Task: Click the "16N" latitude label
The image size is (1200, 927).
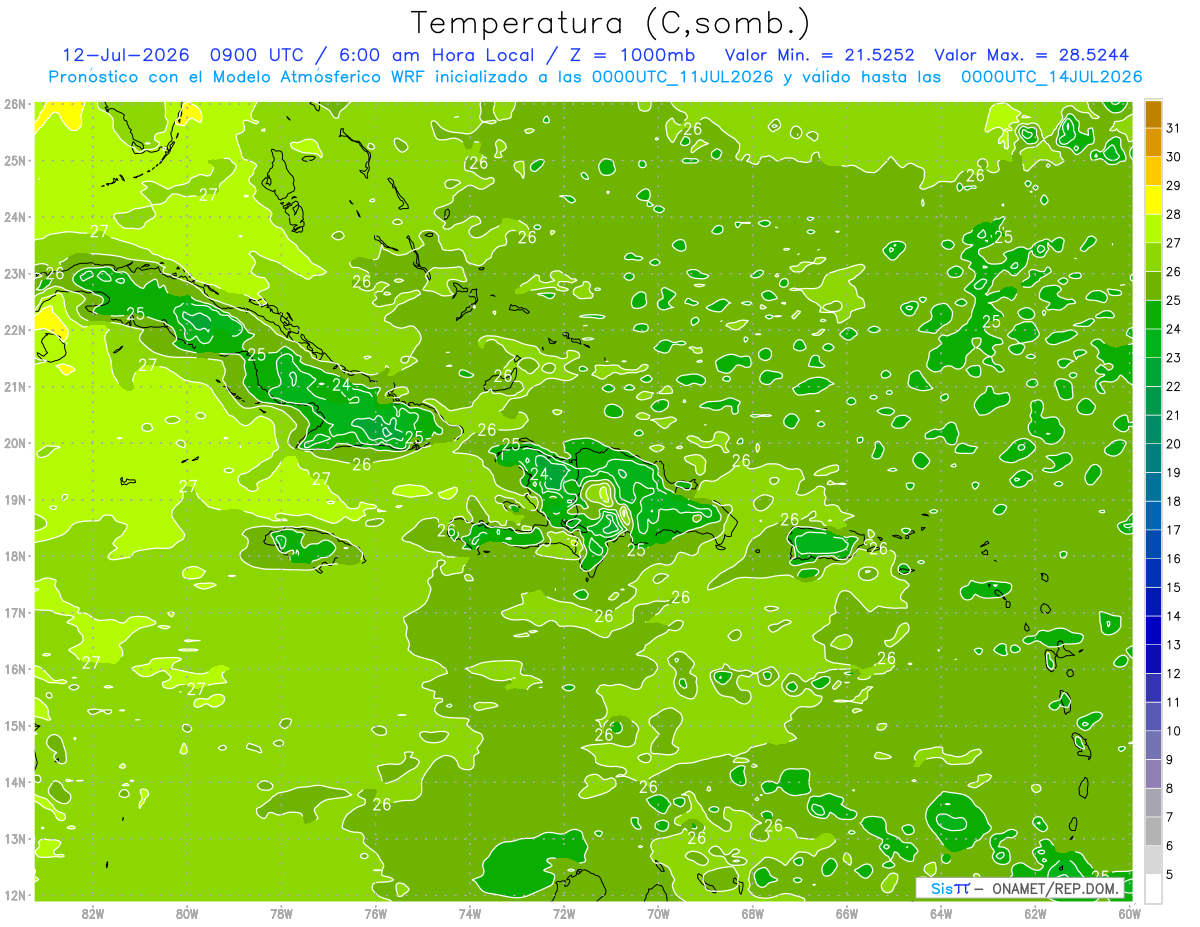Action: [14, 669]
